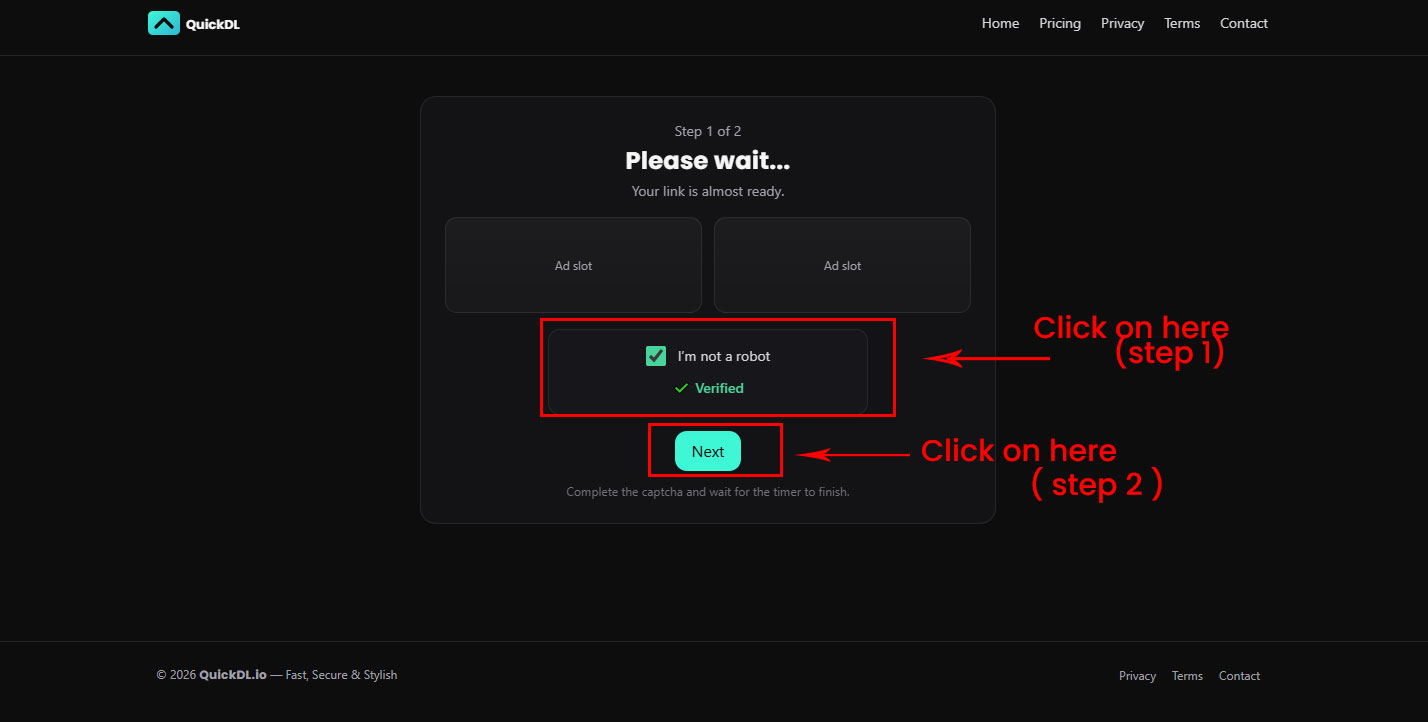This screenshot has width=1428, height=722.
Task: Click the Verified status text
Action: 719,388
